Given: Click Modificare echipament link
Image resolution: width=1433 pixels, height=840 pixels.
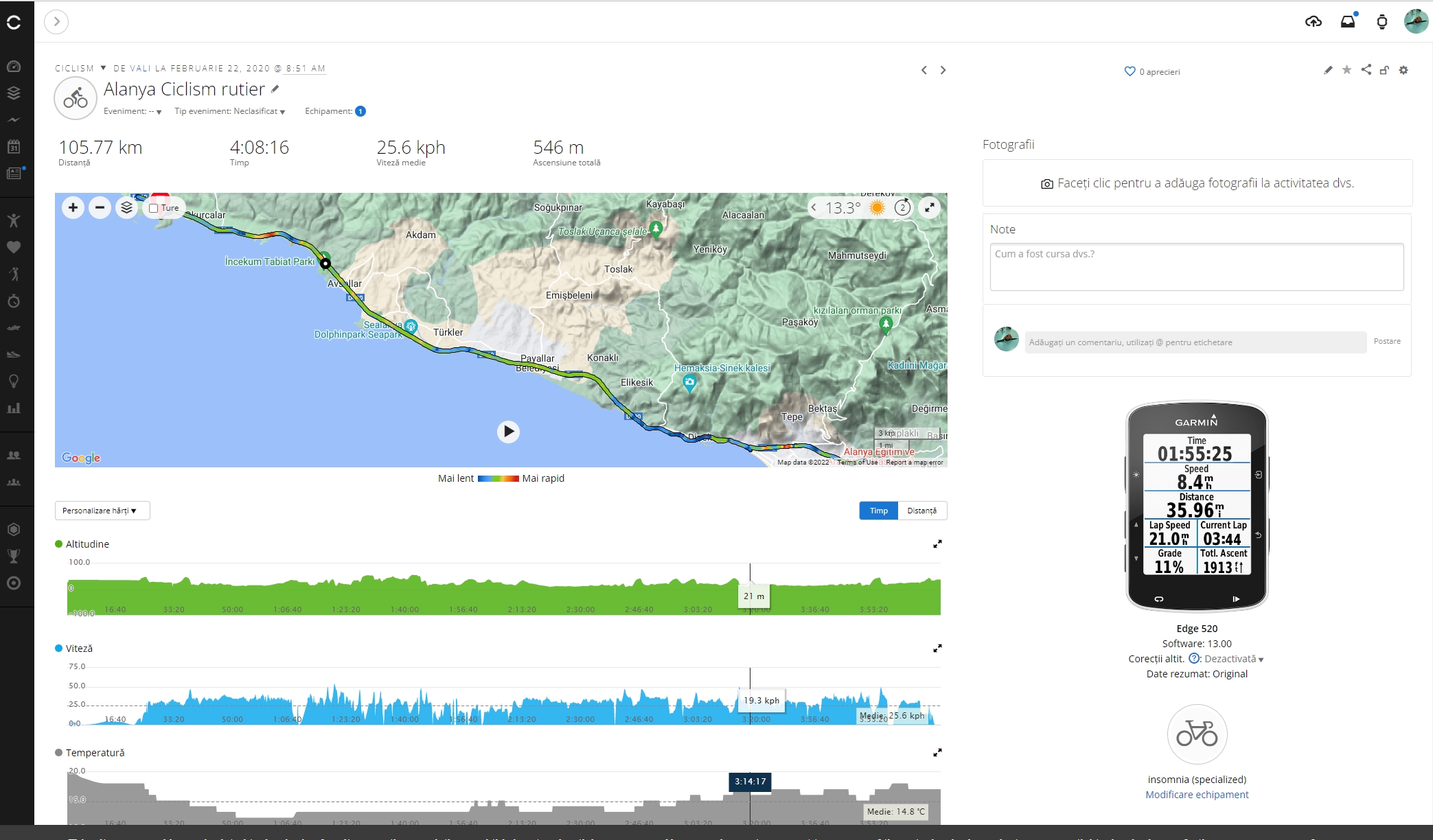Looking at the screenshot, I should coord(1197,795).
